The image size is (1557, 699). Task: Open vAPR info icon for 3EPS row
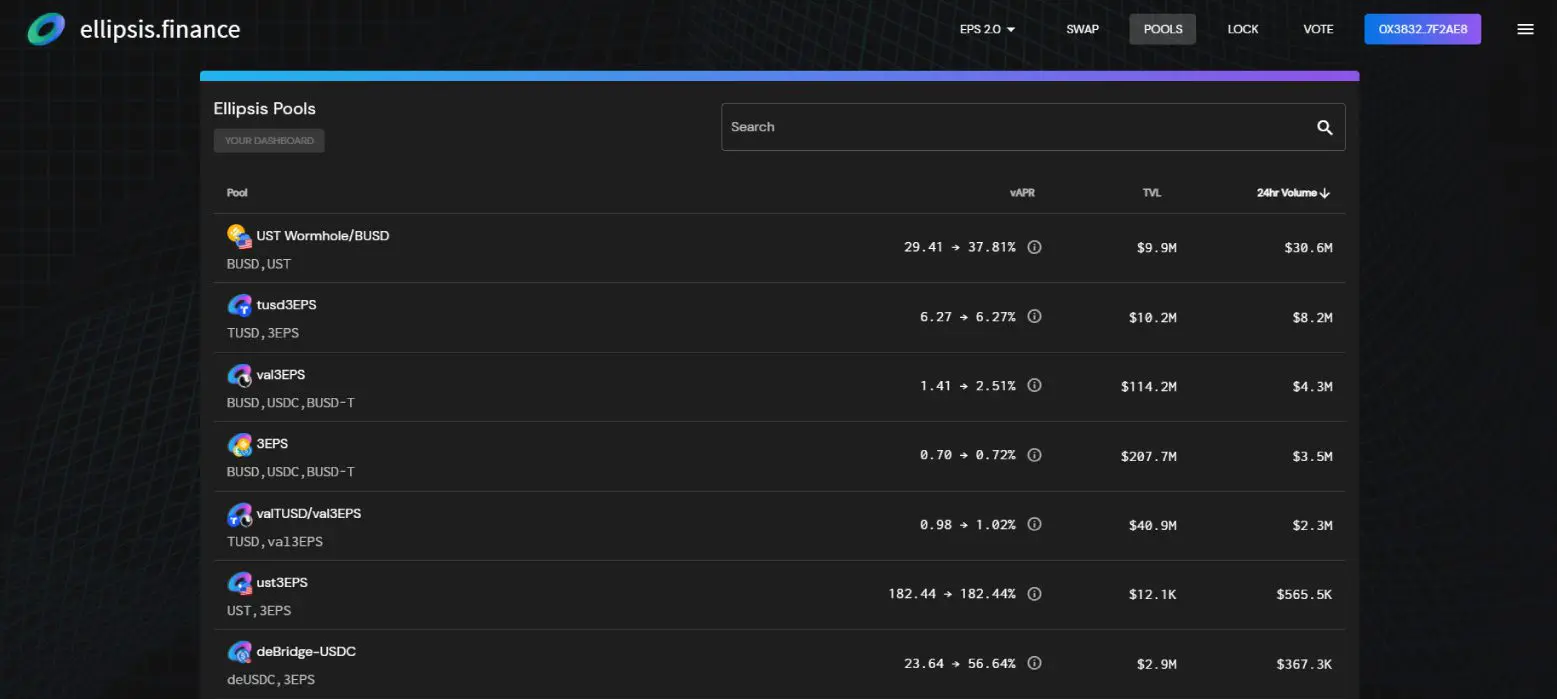coord(1035,455)
